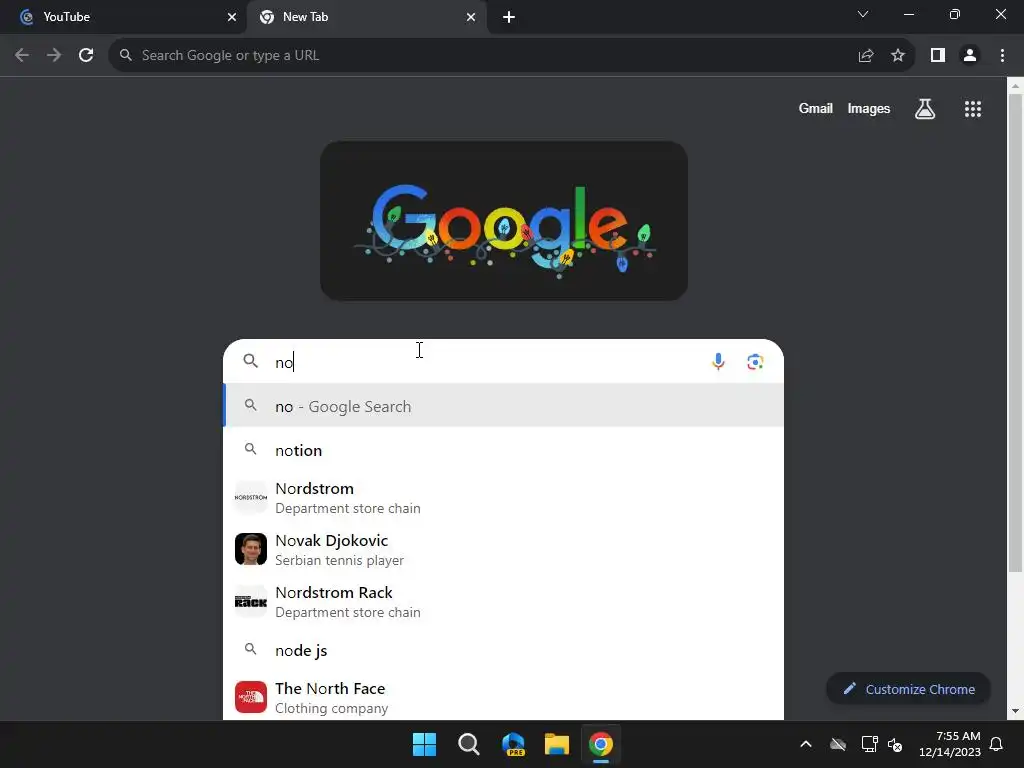The width and height of the screenshot is (1024, 768).
Task: Open network status tray icon
Action: coord(869,744)
